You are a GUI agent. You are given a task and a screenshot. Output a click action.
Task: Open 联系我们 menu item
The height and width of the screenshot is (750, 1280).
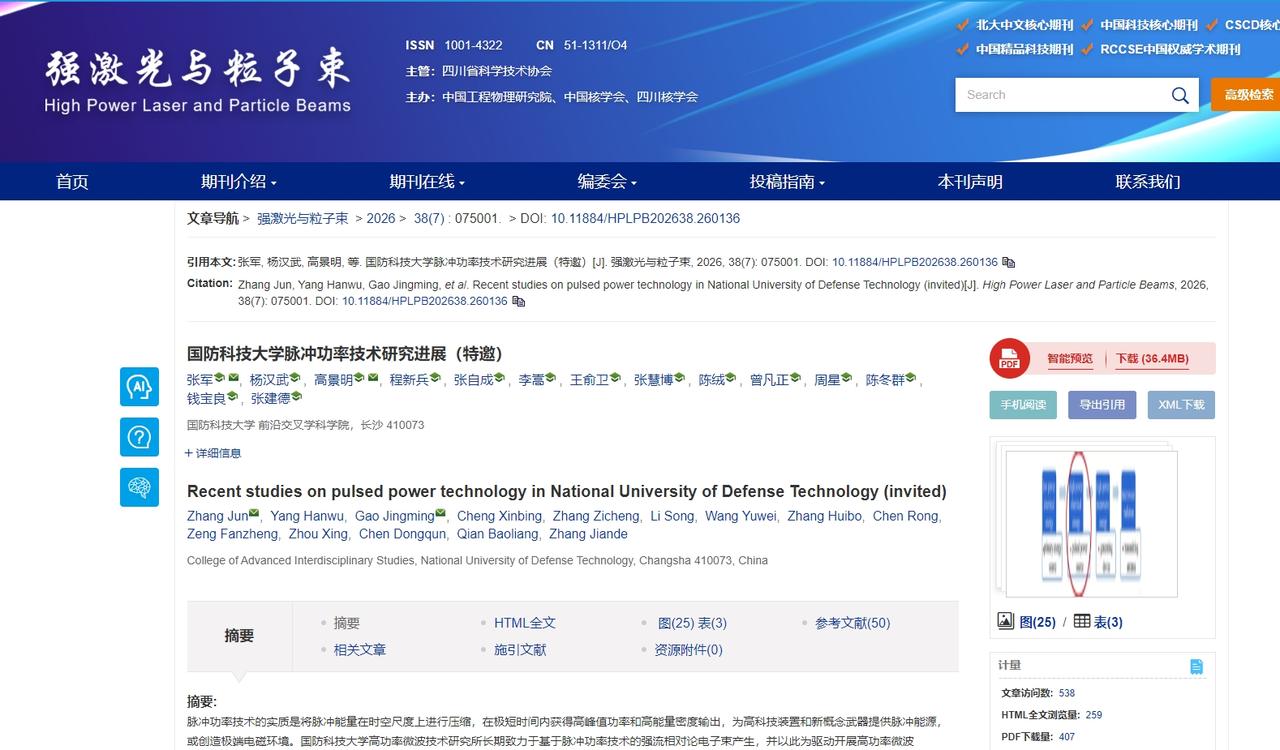click(x=1148, y=181)
